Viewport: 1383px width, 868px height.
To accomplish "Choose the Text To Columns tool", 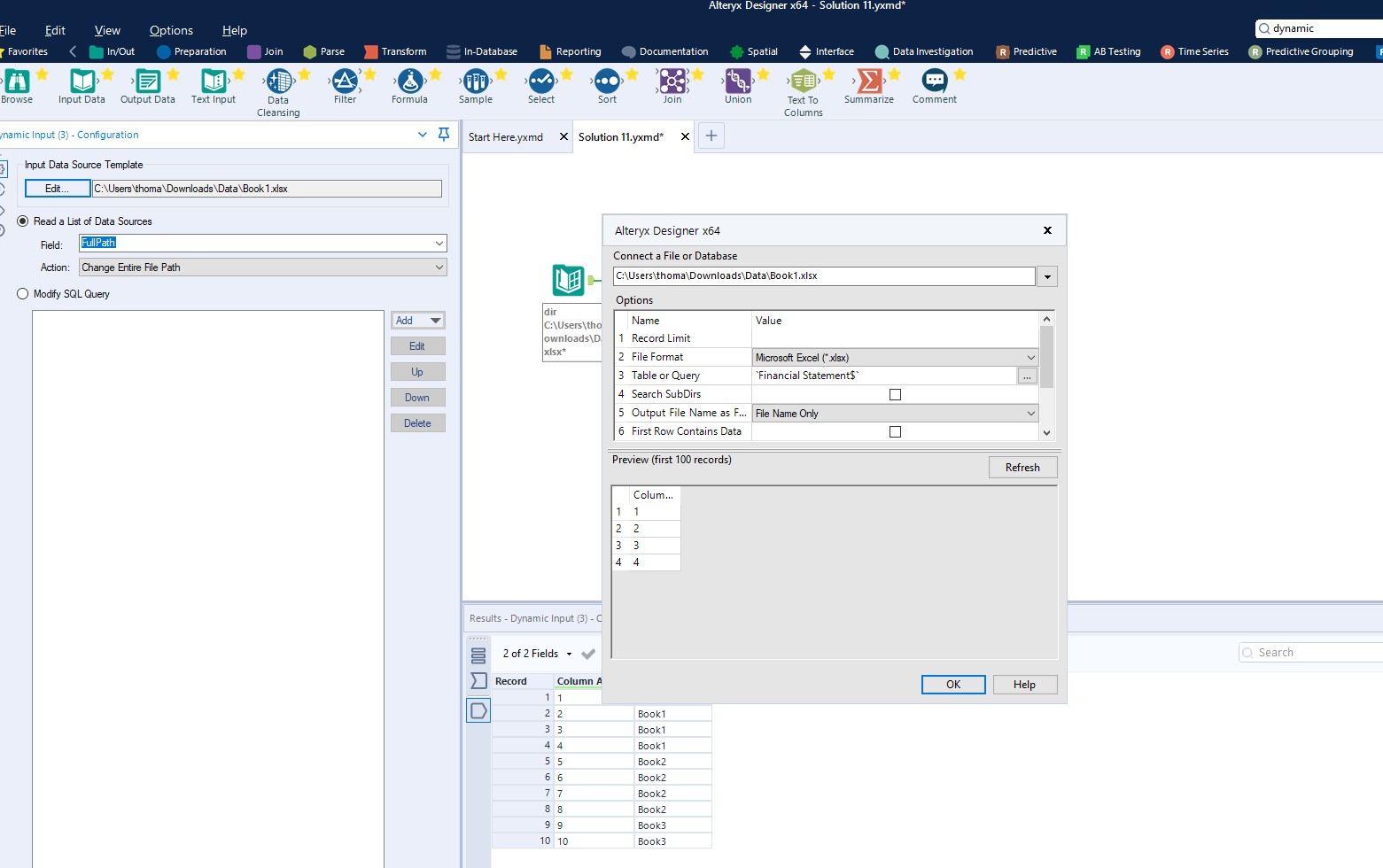I will click(804, 81).
